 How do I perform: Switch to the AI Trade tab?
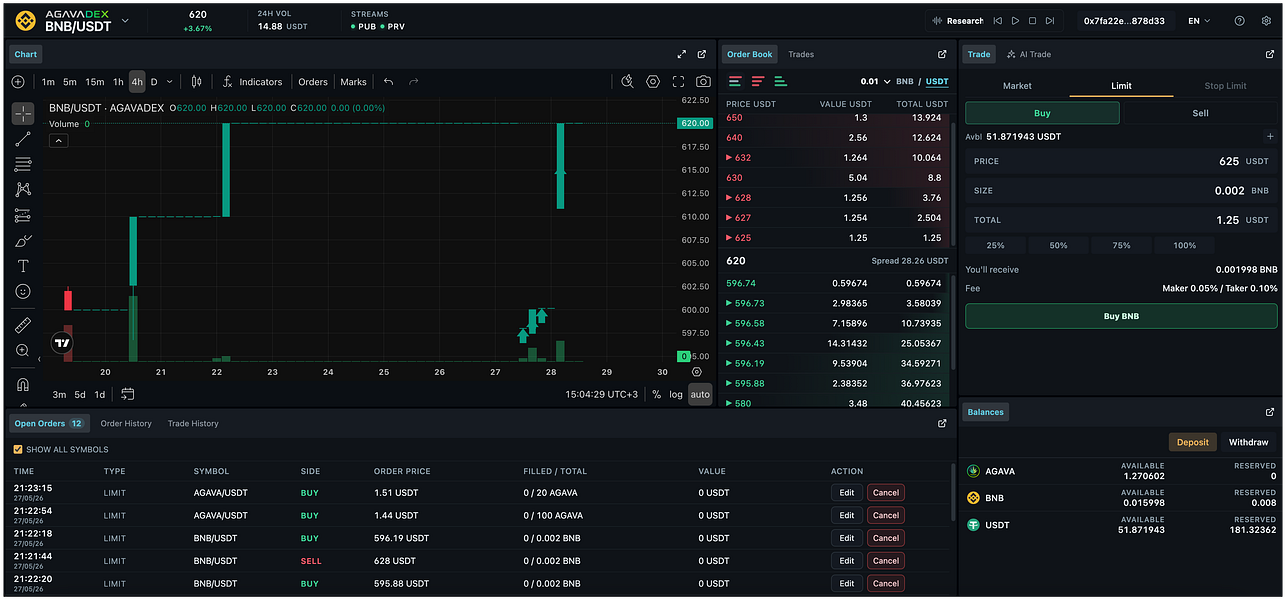[x=1029, y=54]
